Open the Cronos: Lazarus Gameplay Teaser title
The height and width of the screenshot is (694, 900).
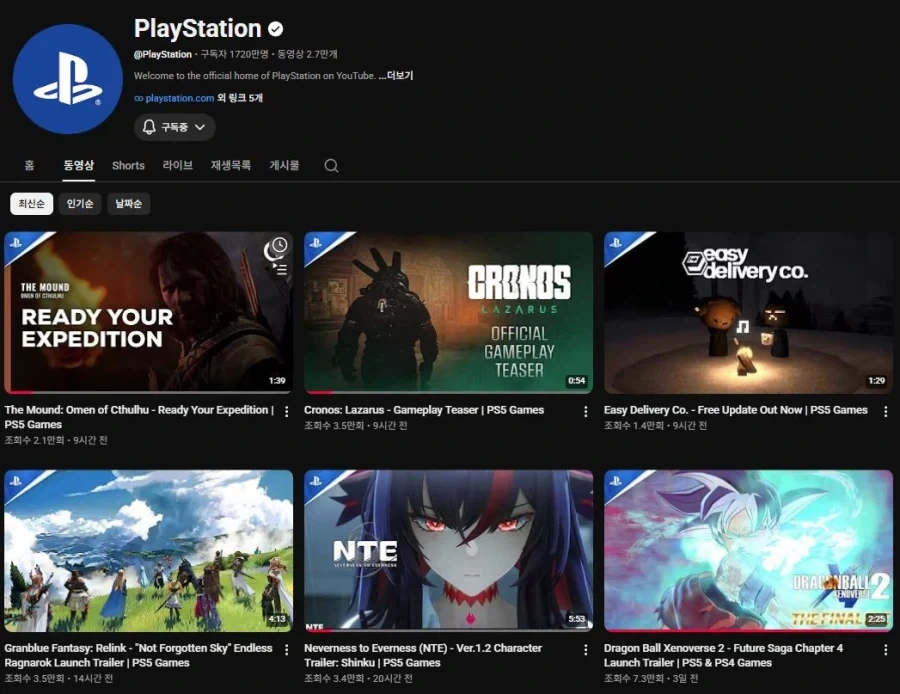point(424,410)
